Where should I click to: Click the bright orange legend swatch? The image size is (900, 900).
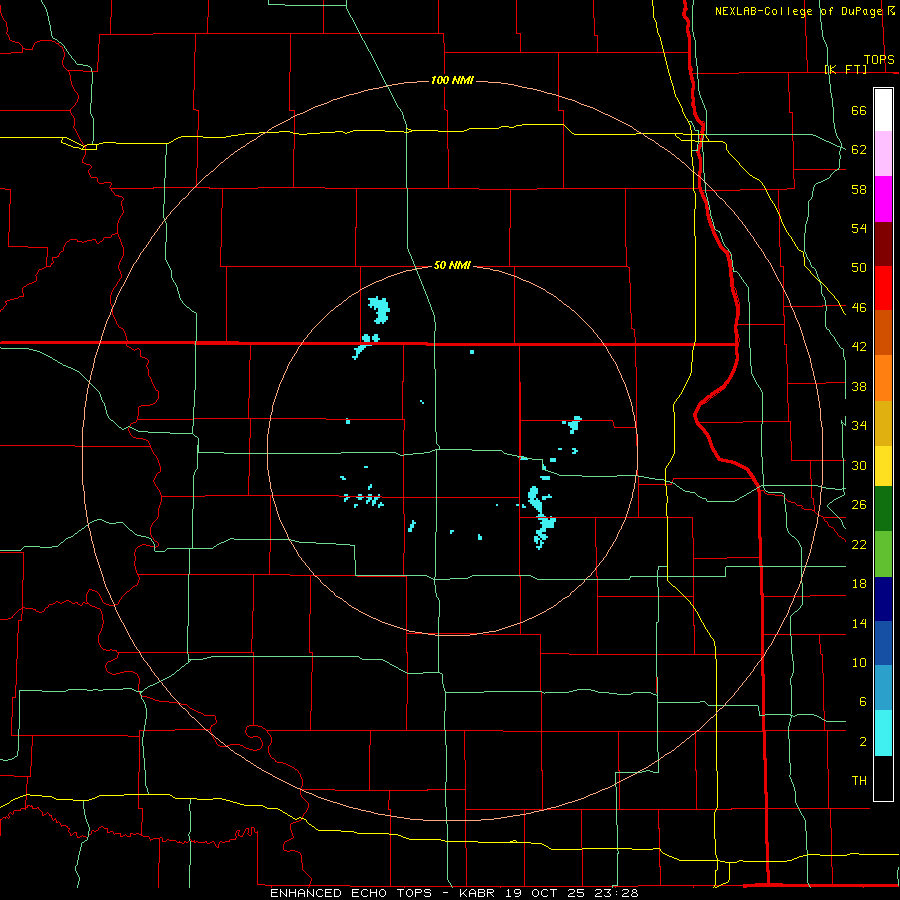(883, 378)
